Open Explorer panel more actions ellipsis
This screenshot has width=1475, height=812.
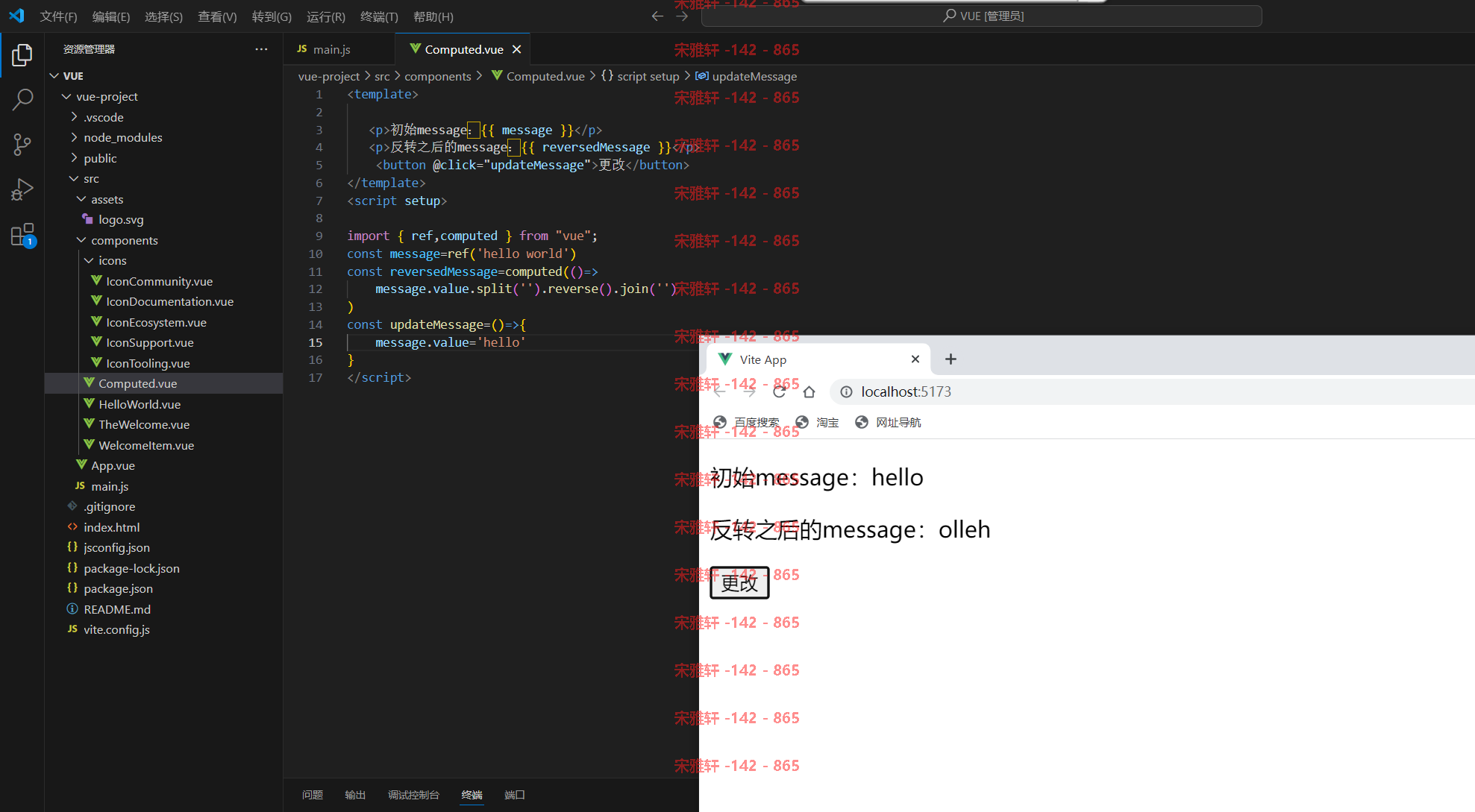point(261,49)
